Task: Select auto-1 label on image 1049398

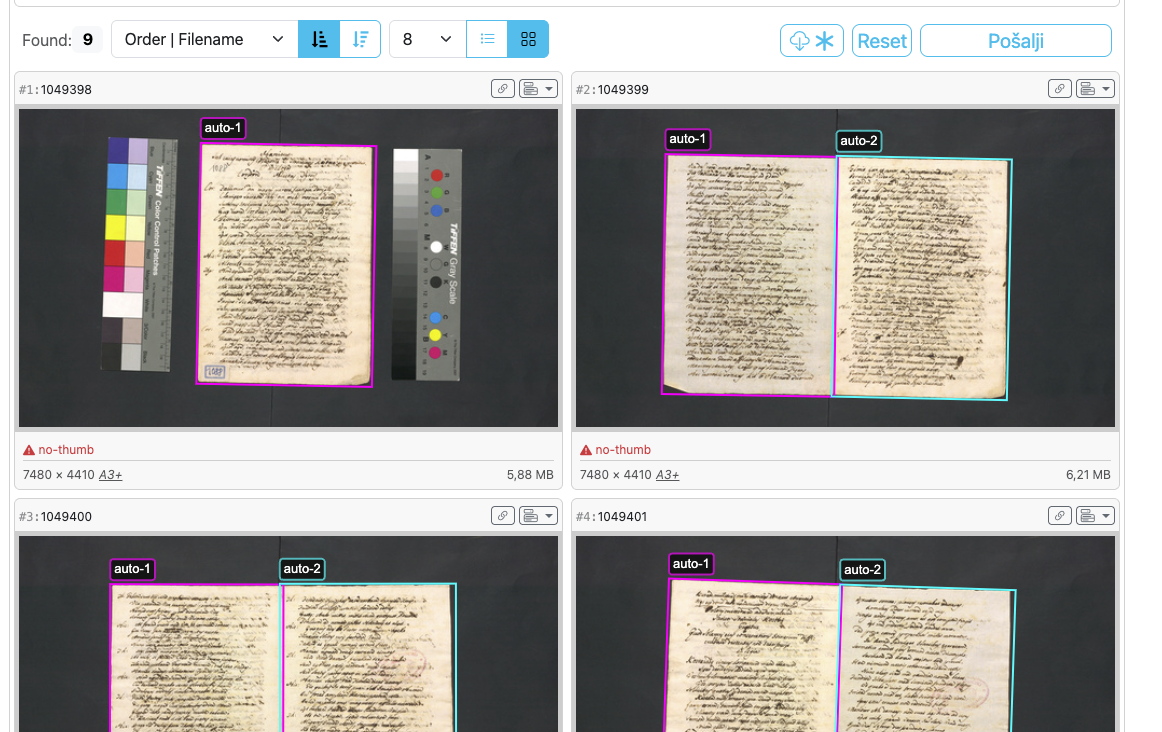Action: pos(223,128)
